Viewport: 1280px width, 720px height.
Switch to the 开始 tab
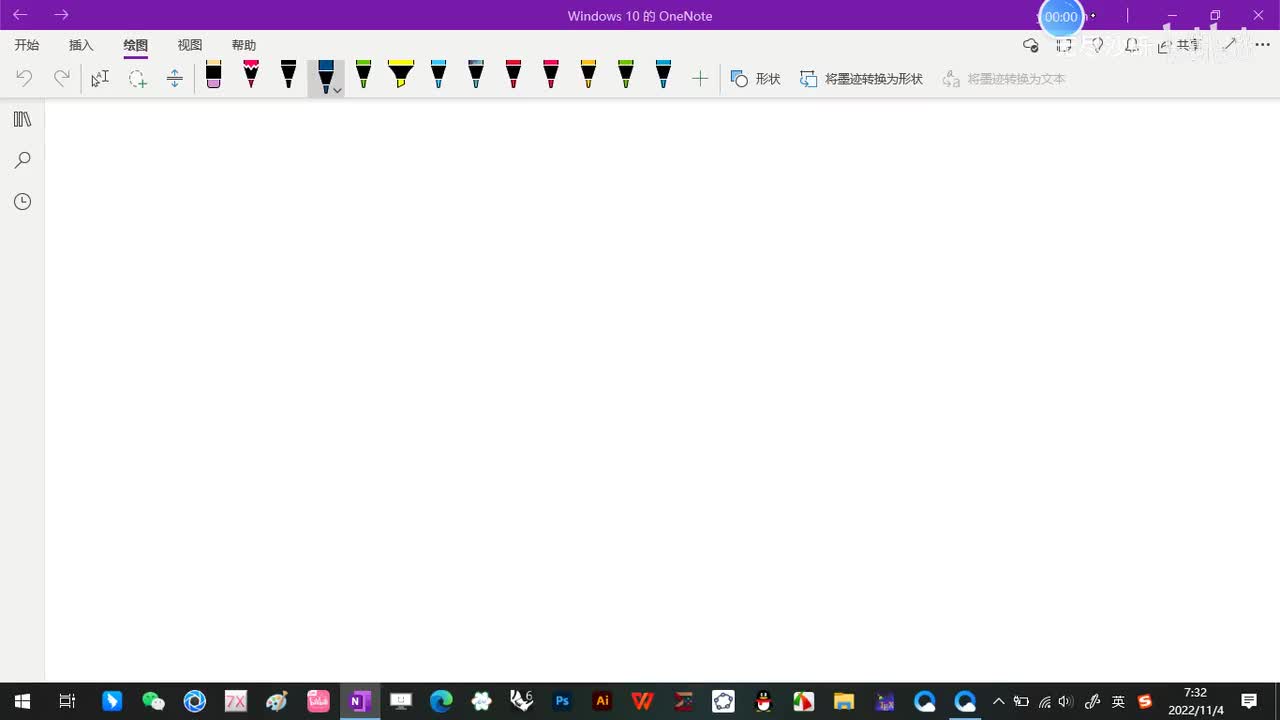(27, 45)
